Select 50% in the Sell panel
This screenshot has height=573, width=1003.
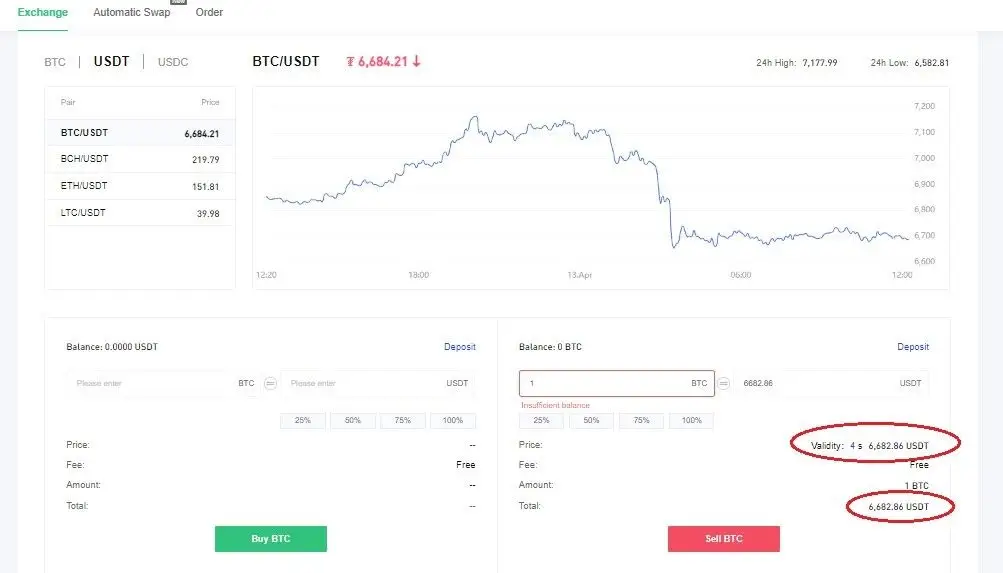click(592, 421)
